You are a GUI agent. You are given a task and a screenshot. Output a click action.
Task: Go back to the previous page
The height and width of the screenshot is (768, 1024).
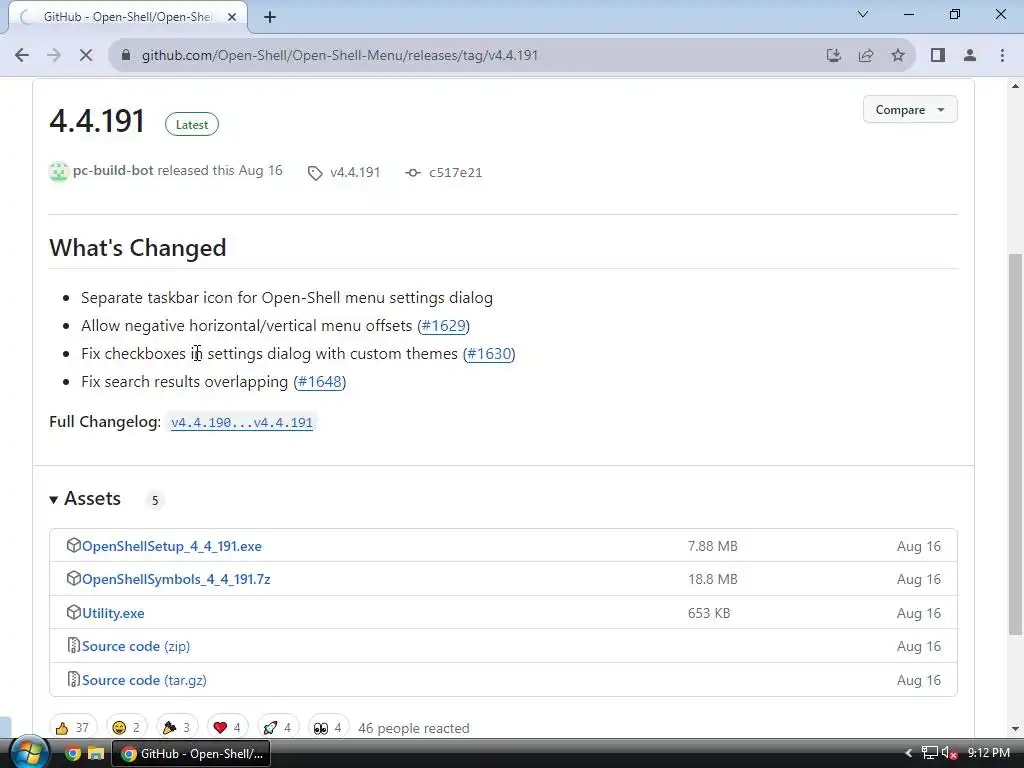point(22,56)
